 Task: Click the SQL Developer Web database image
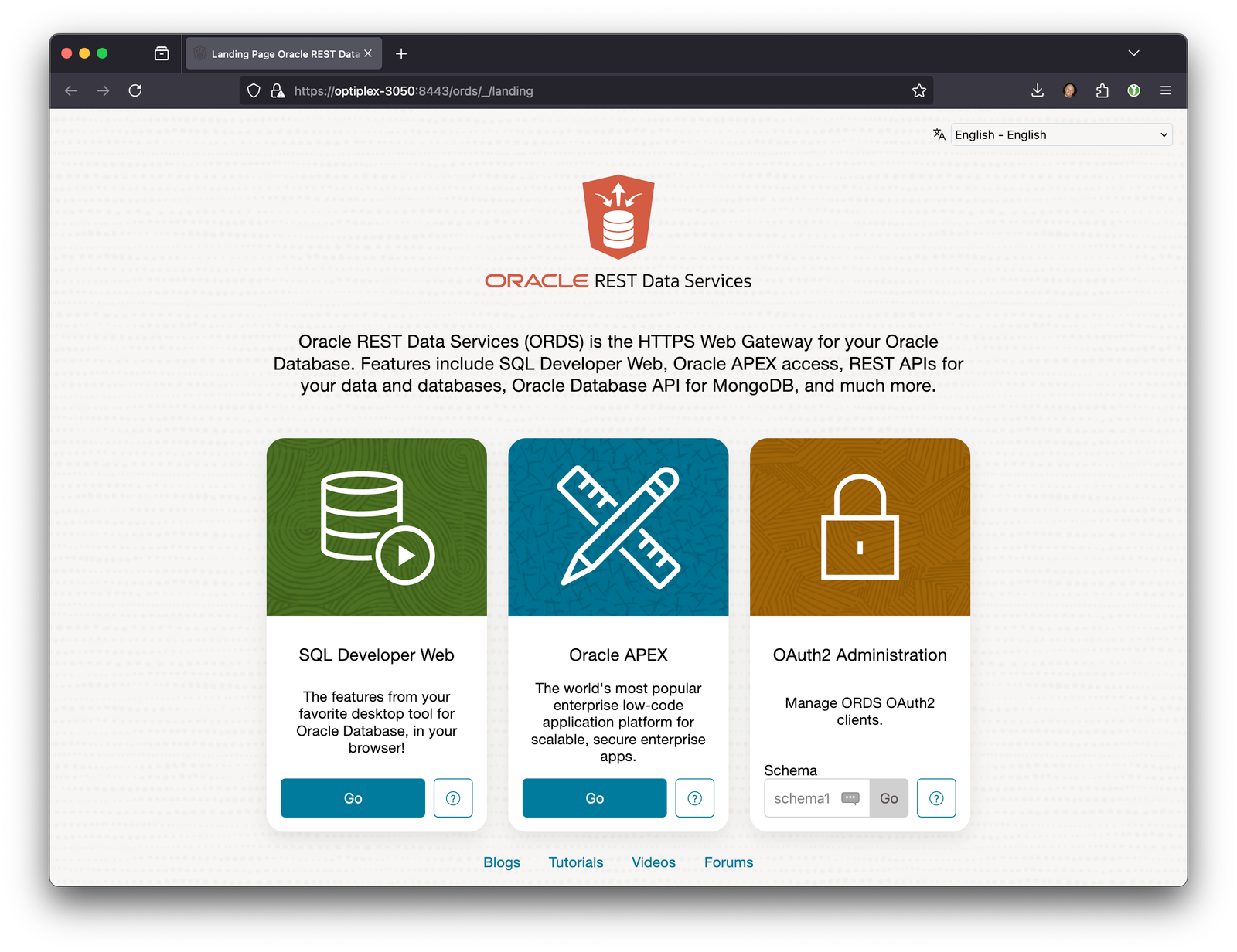pyautogui.click(x=377, y=527)
